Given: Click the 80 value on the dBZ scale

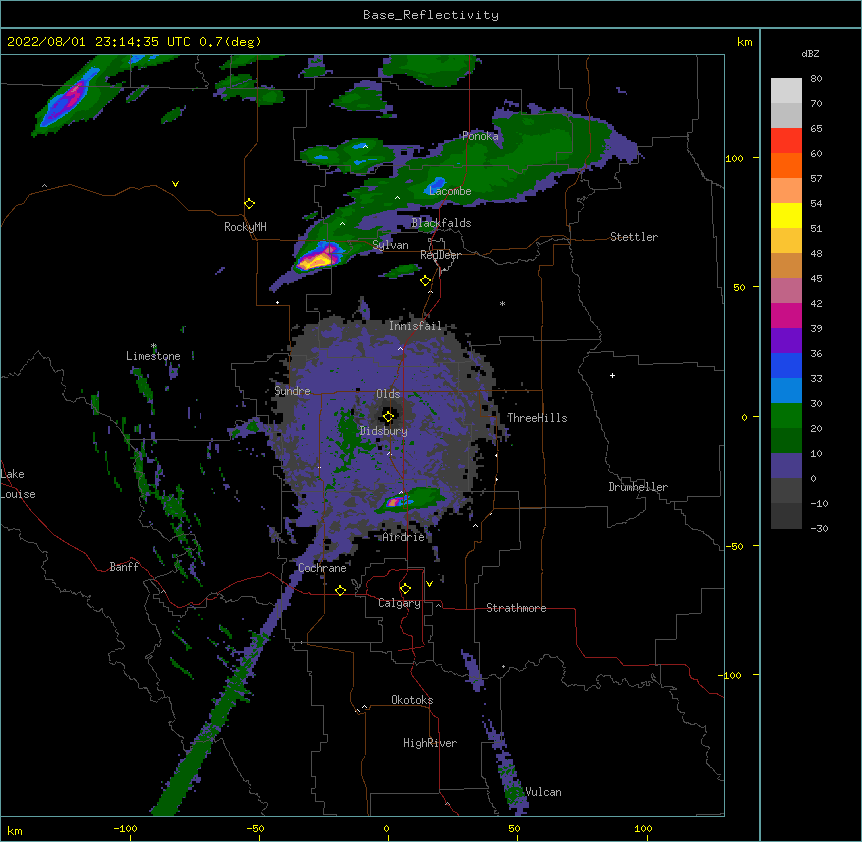Looking at the screenshot, I should [816, 79].
